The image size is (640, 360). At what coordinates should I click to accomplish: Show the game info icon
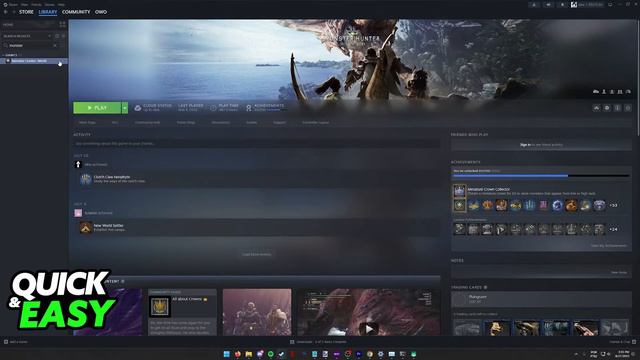618,108
